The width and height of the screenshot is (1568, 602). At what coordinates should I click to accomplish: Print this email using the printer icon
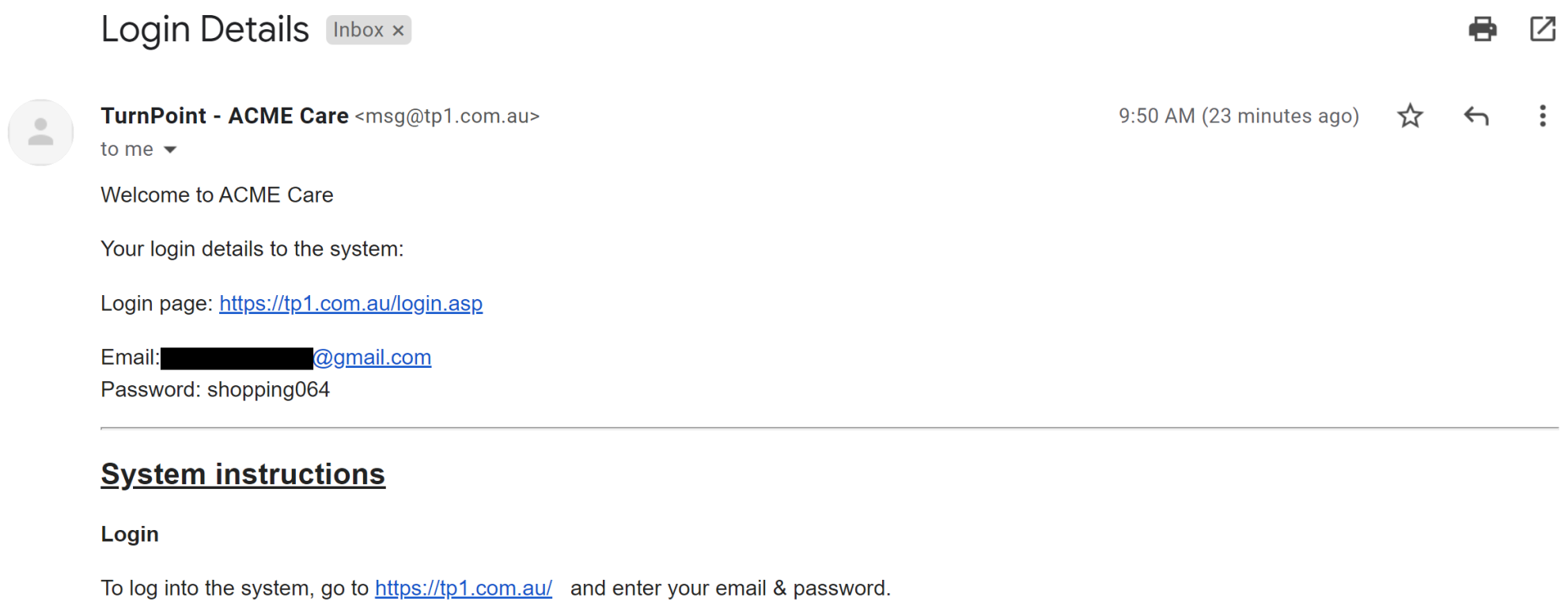[x=1482, y=29]
